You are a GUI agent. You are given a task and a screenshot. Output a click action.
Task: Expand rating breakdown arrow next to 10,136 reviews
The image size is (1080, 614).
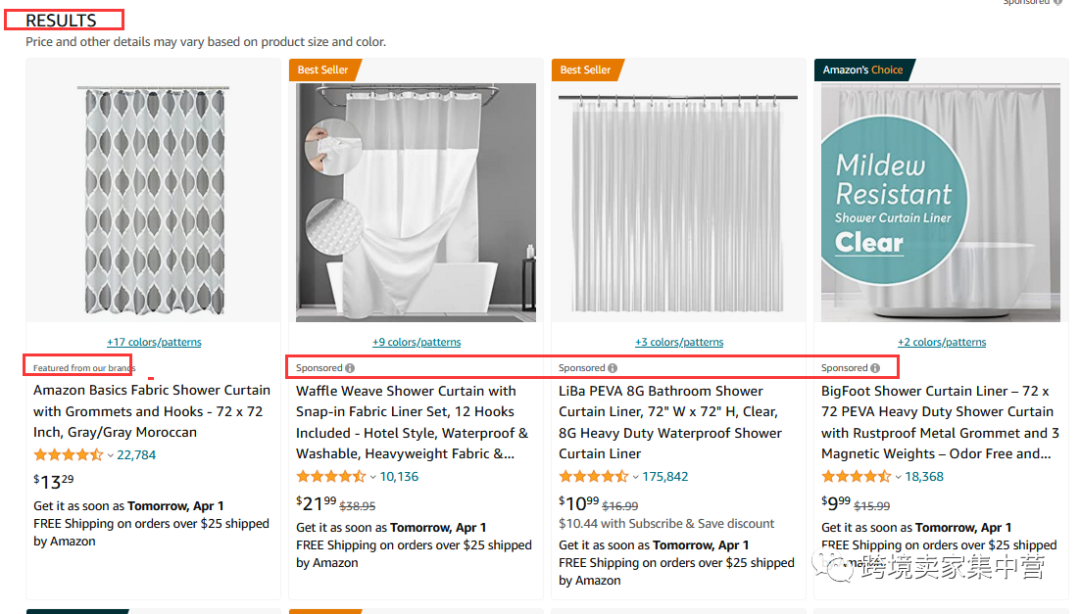[373, 478]
